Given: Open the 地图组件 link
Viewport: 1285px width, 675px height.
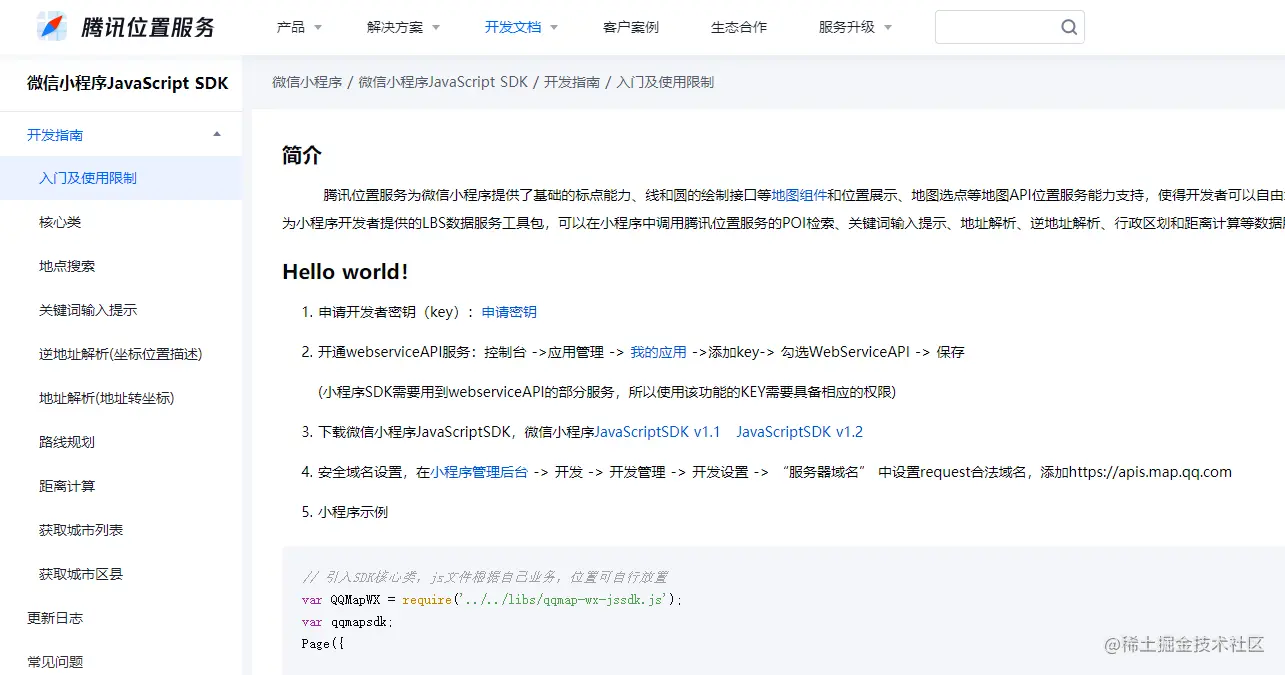Looking at the screenshot, I should click(x=799, y=195).
